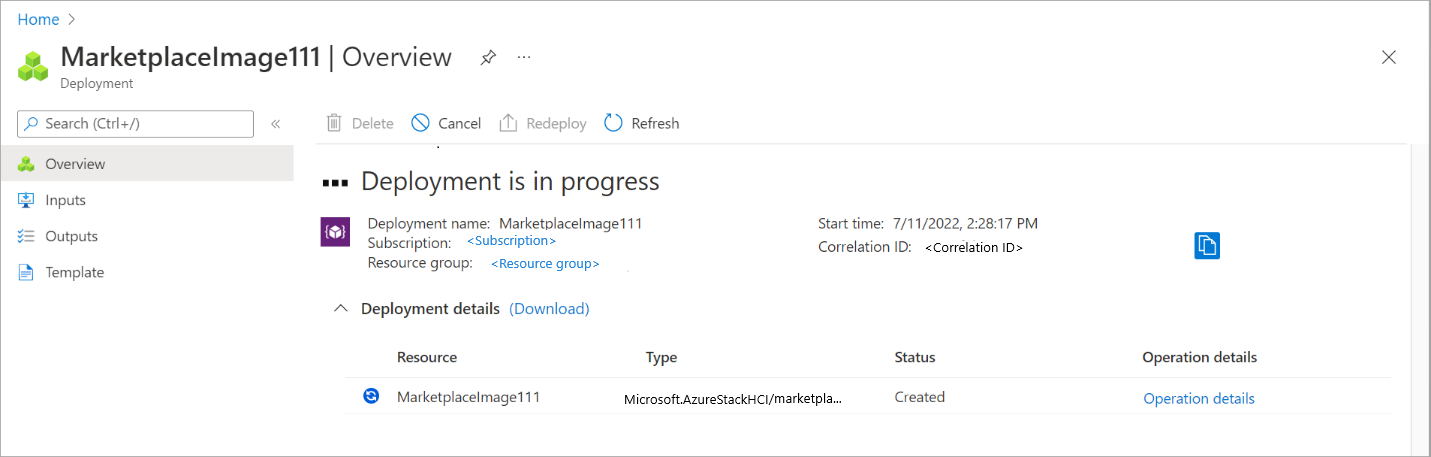This screenshot has height=457, width=1431.
Task: Open the Subscription link
Action: click(511, 241)
